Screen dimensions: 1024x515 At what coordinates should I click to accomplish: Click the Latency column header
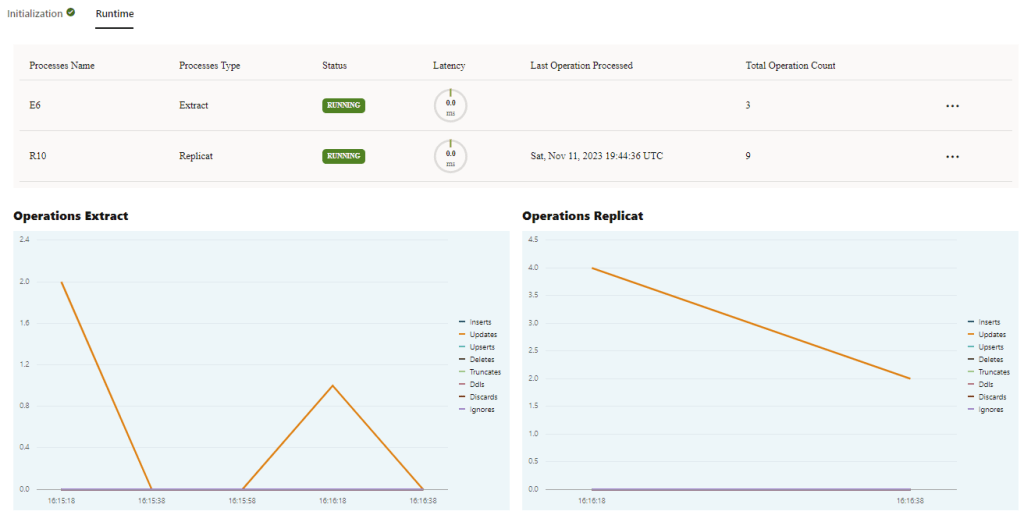(x=449, y=66)
